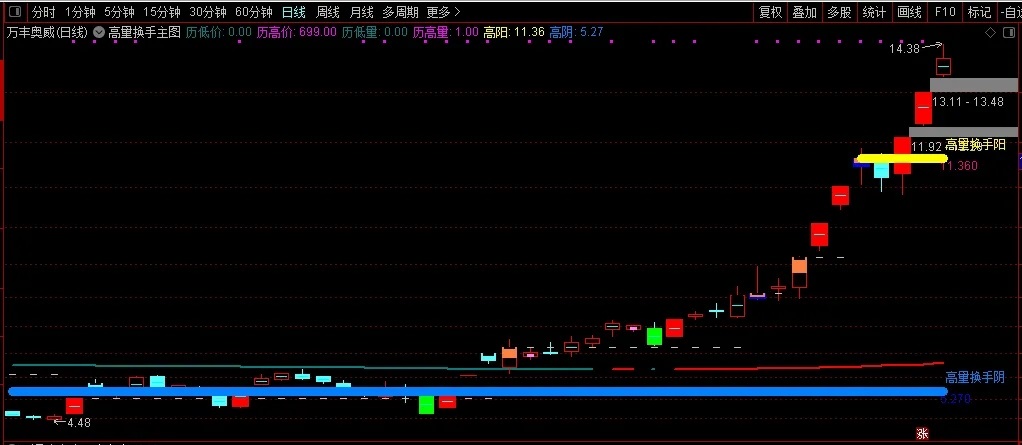Viewport: 1022px width, 445px height.
Task: Click the 历高价: 699.00 value
Action: [297, 32]
